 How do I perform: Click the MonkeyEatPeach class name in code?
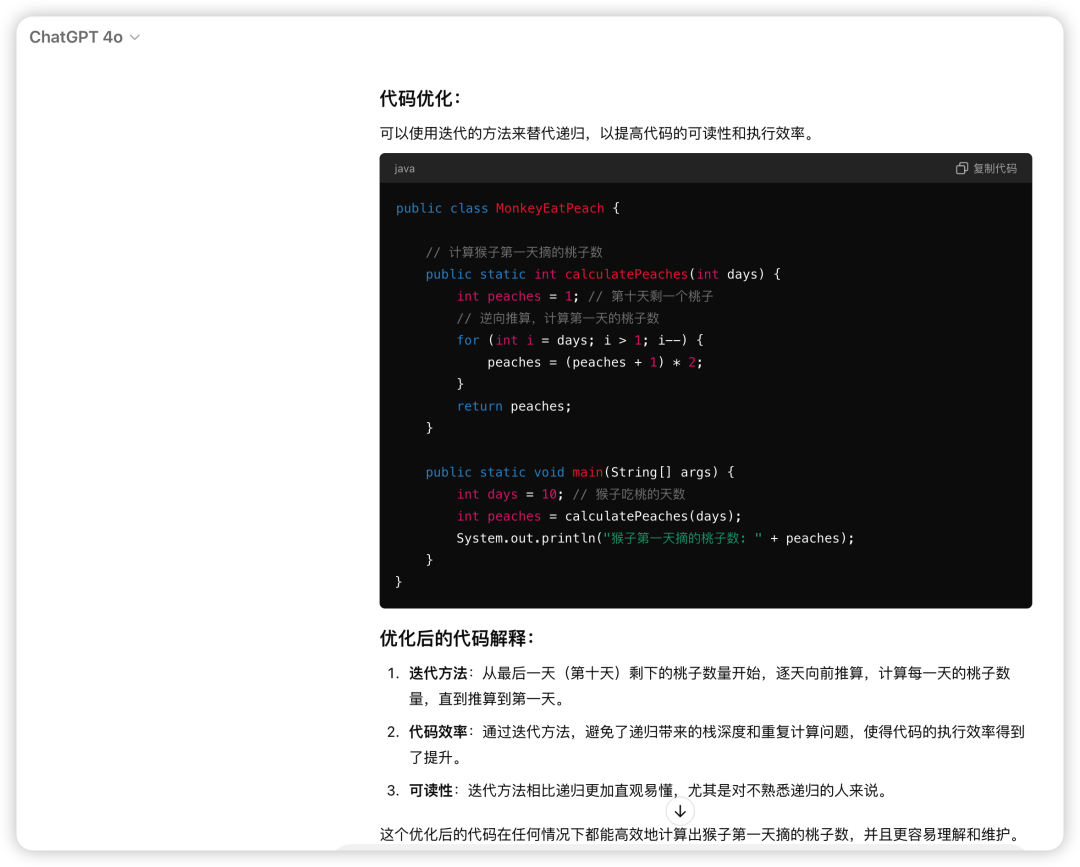coord(550,208)
